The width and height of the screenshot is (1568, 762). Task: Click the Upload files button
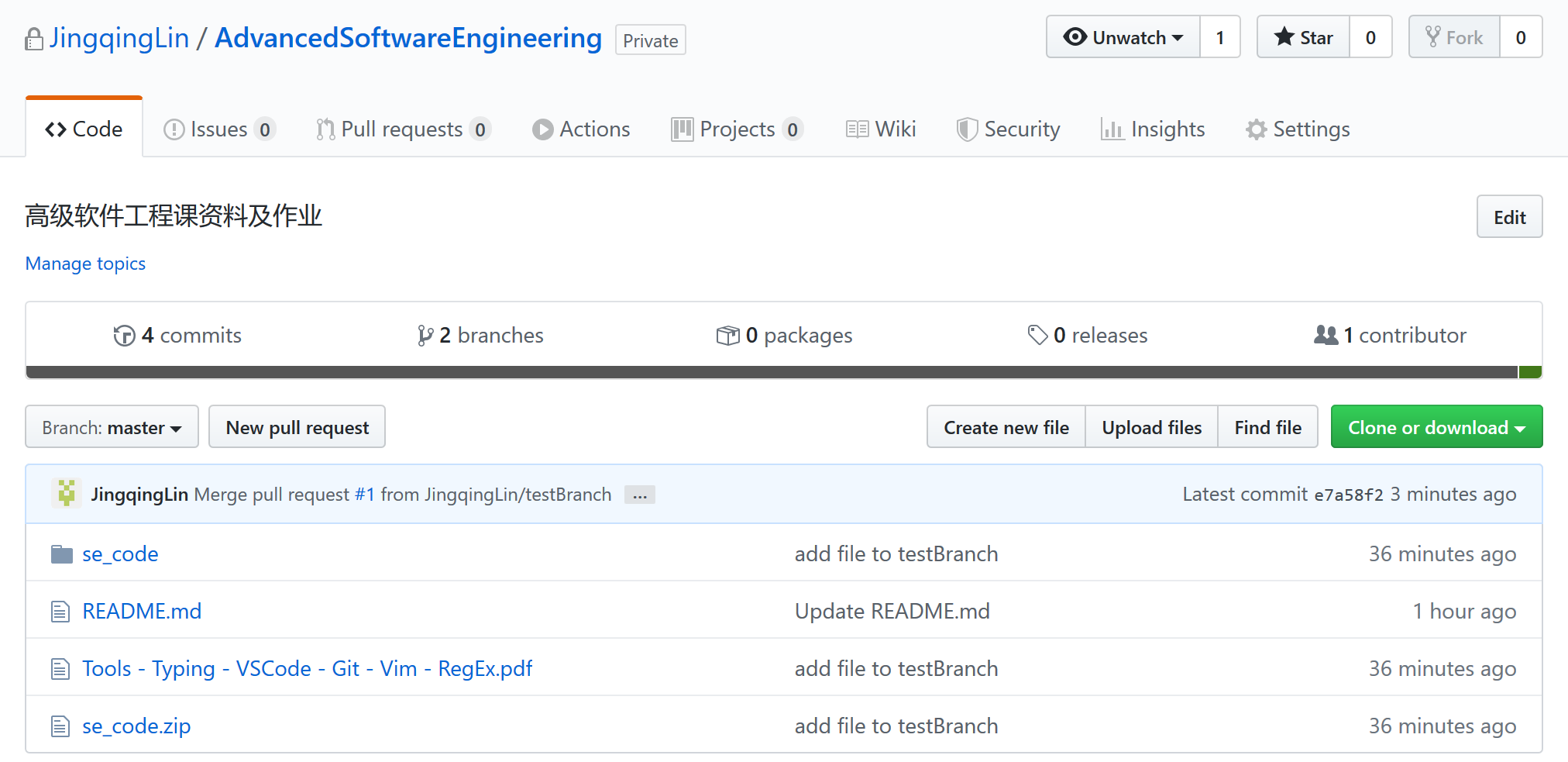[x=1152, y=427]
